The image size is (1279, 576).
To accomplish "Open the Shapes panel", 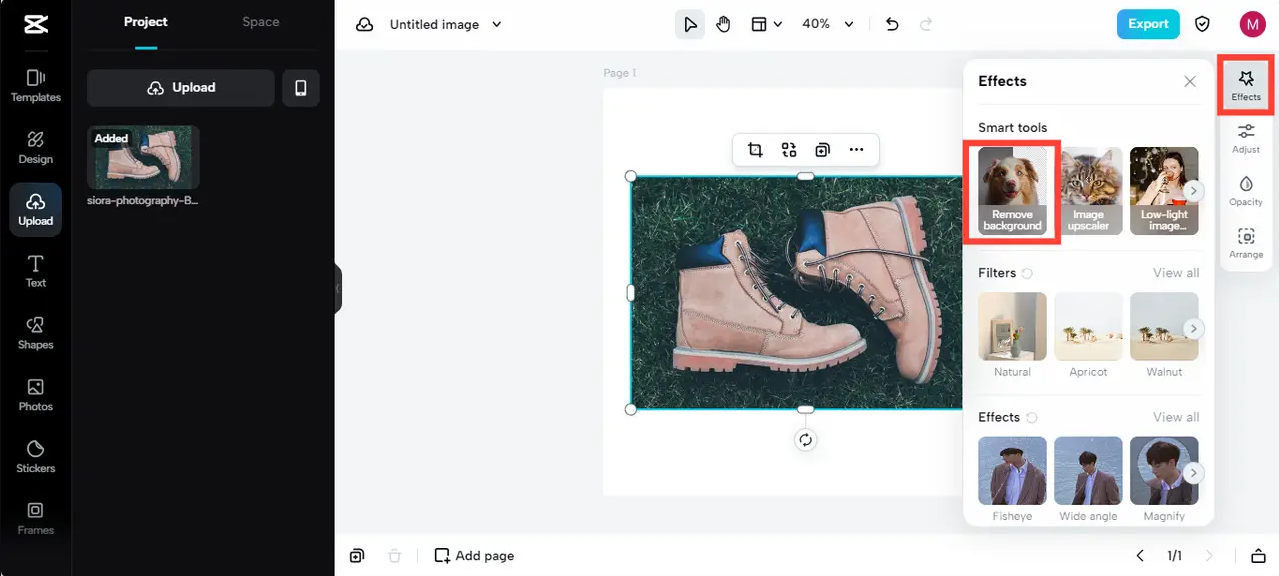I will tap(35, 333).
